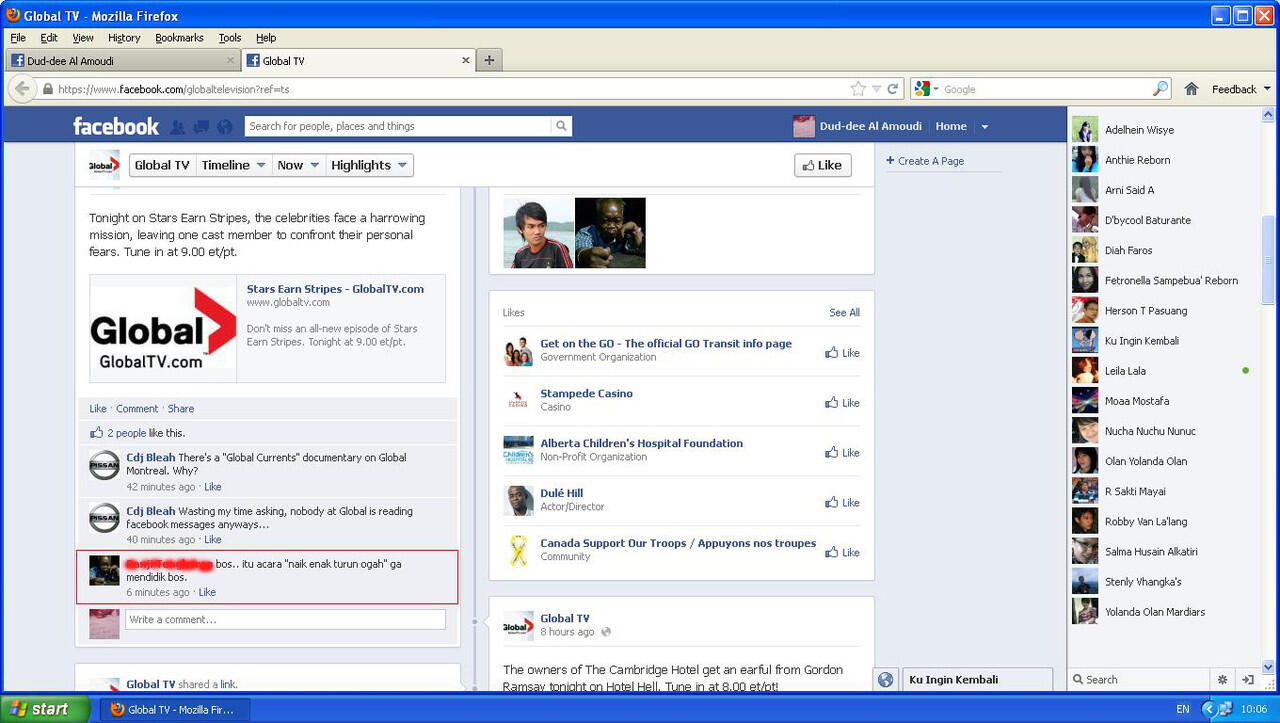
Task: Click the globe icon beside Ku Ingin Kembali chat
Action: [885, 680]
